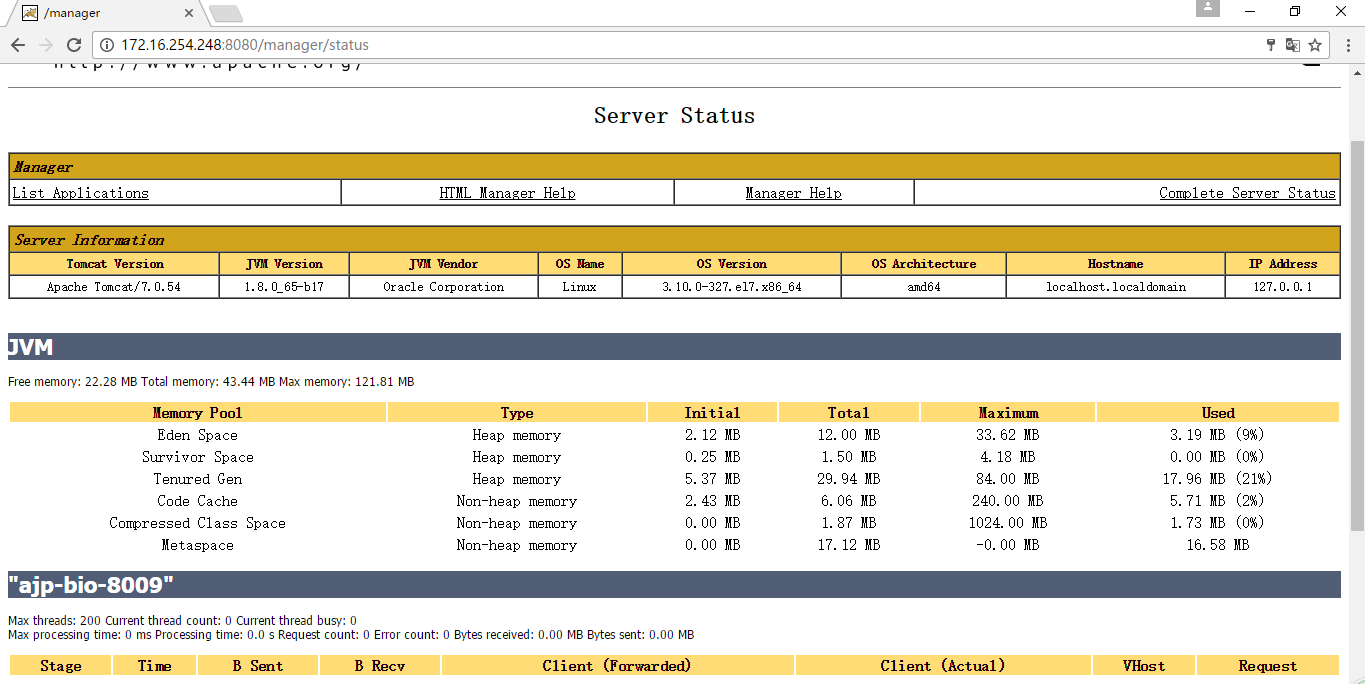Image resolution: width=1365 pixels, height=684 pixels.
Task: Click the Used column header
Action: (1218, 413)
